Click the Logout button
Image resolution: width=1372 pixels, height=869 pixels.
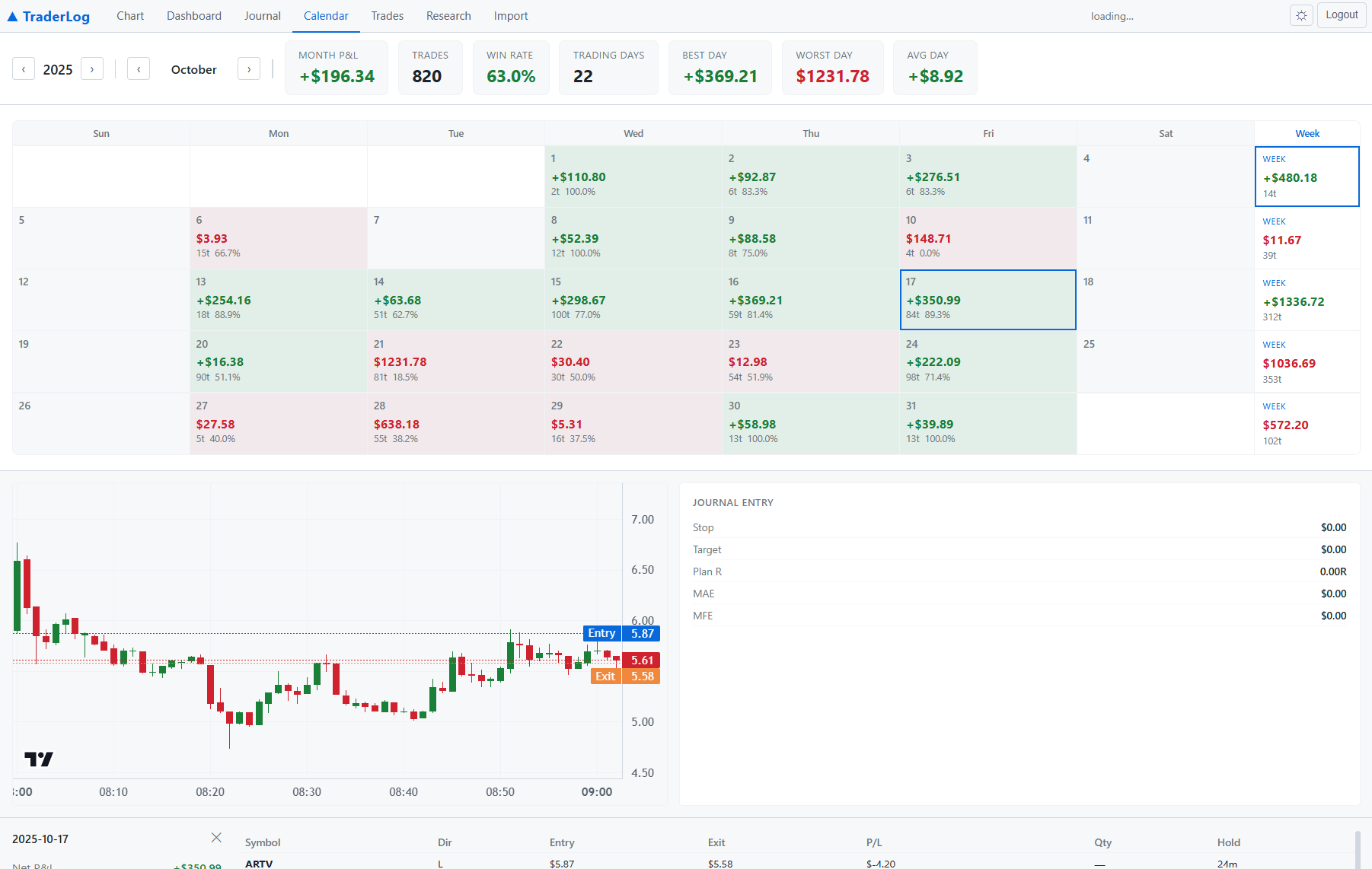tap(1341, 14)
